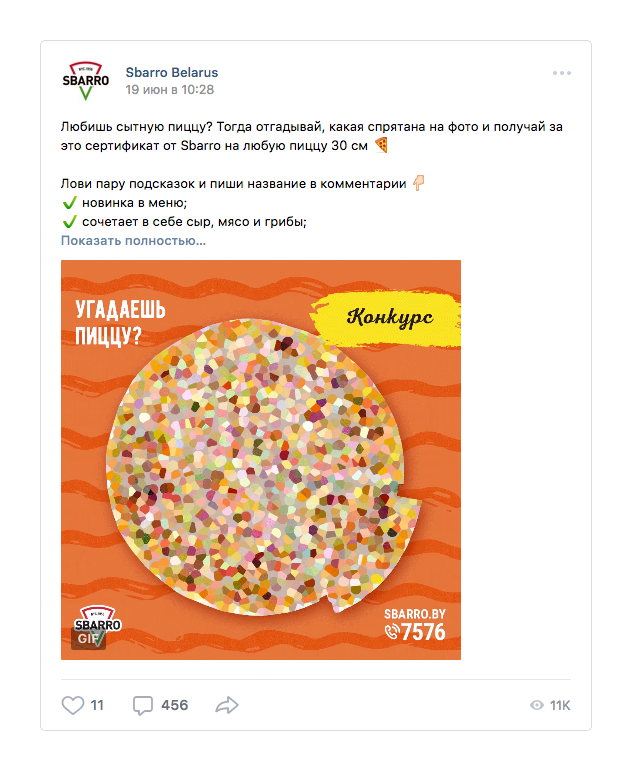Click the yellow Конкурс banner

tap(387, 318)
